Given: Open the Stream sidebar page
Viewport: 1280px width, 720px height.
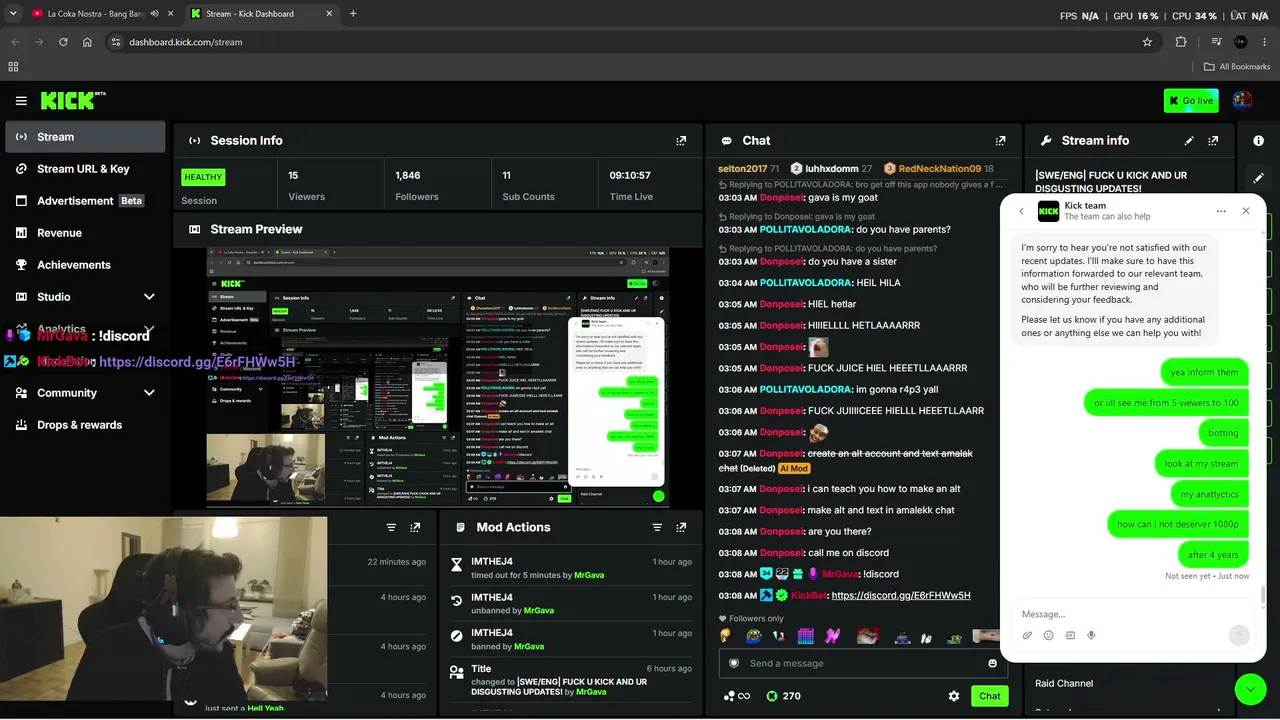Looking at the screenshot, I should click(85, 137).
